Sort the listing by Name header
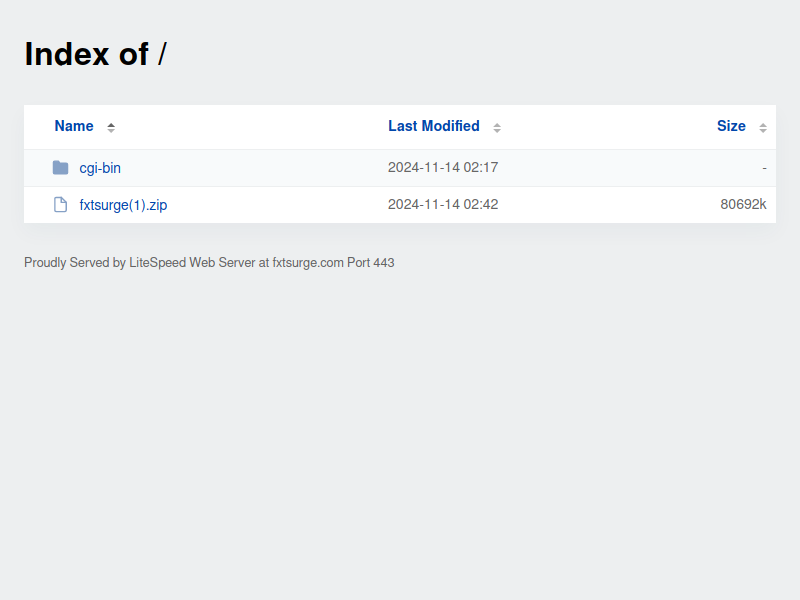 [x=74, y=126]
